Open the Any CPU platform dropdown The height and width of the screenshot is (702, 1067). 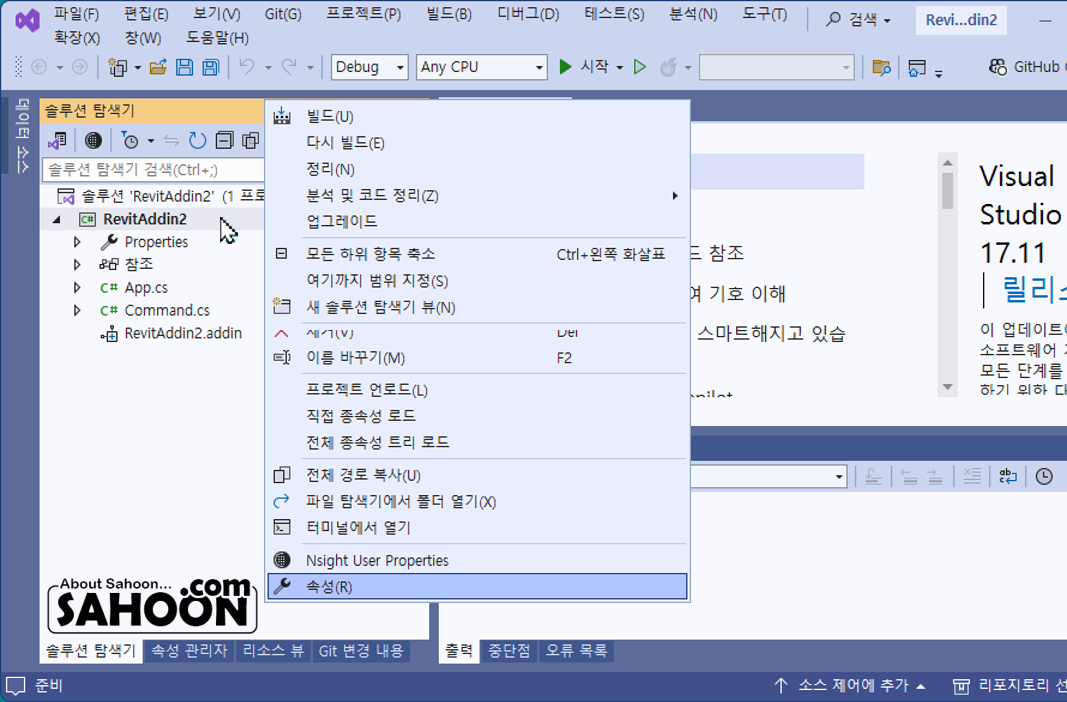tap(482, 67)
